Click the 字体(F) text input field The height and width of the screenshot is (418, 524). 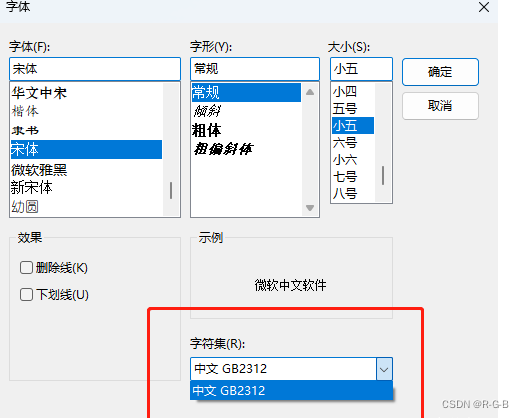click(95, 69)
